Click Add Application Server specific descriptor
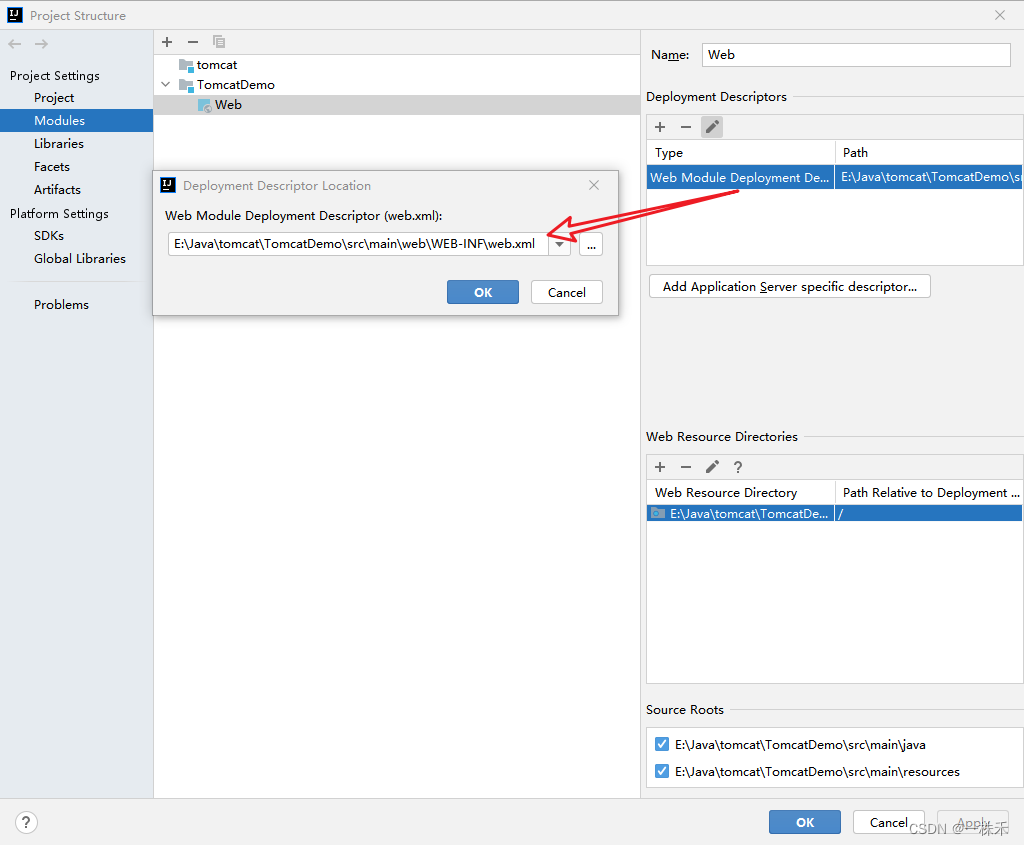Image resolution: width=1024 pixels, height=845 pixels. 790,286
